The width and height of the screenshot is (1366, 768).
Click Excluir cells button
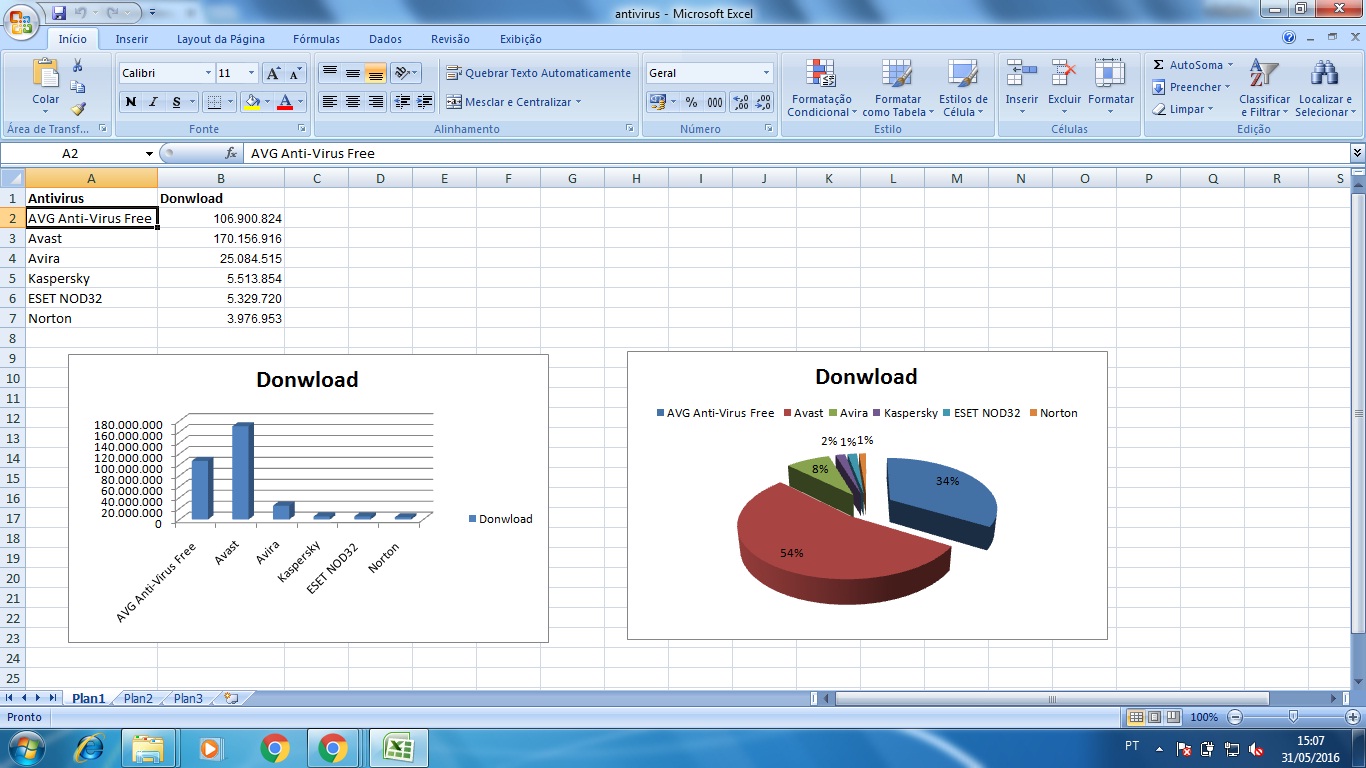coord(1065,88)
